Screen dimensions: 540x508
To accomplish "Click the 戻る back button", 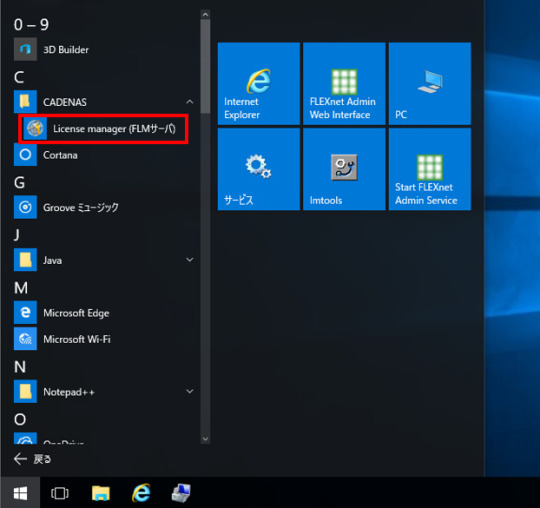I will (x=32, y=459).
